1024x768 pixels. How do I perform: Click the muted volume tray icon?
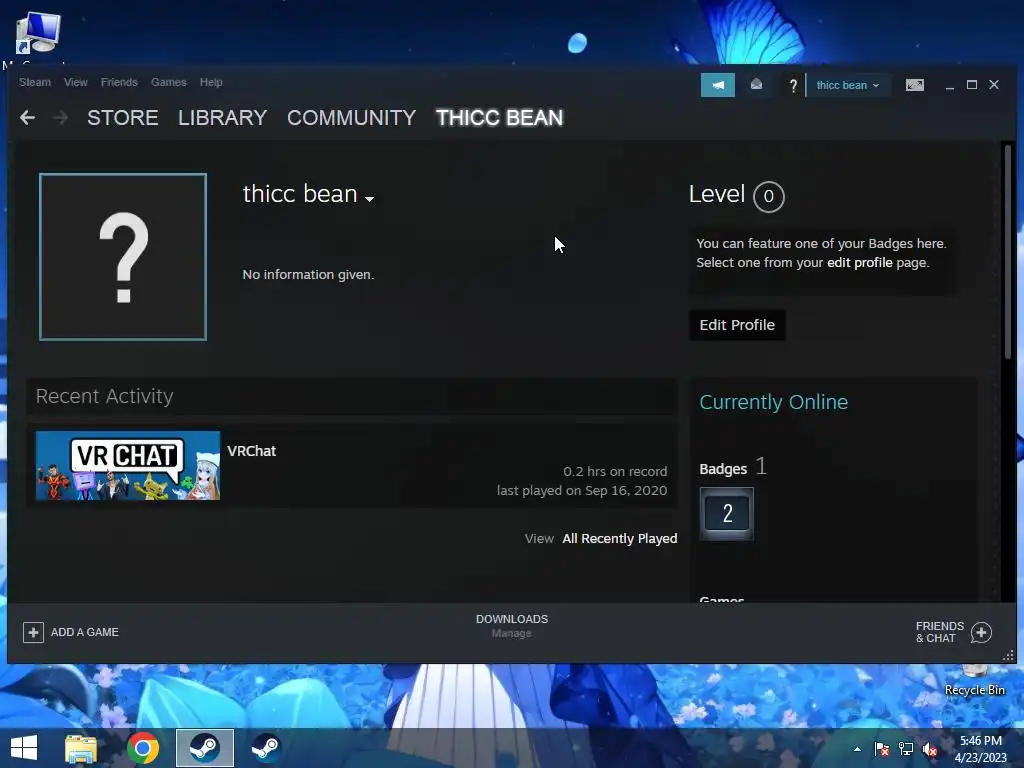point(930,749)
